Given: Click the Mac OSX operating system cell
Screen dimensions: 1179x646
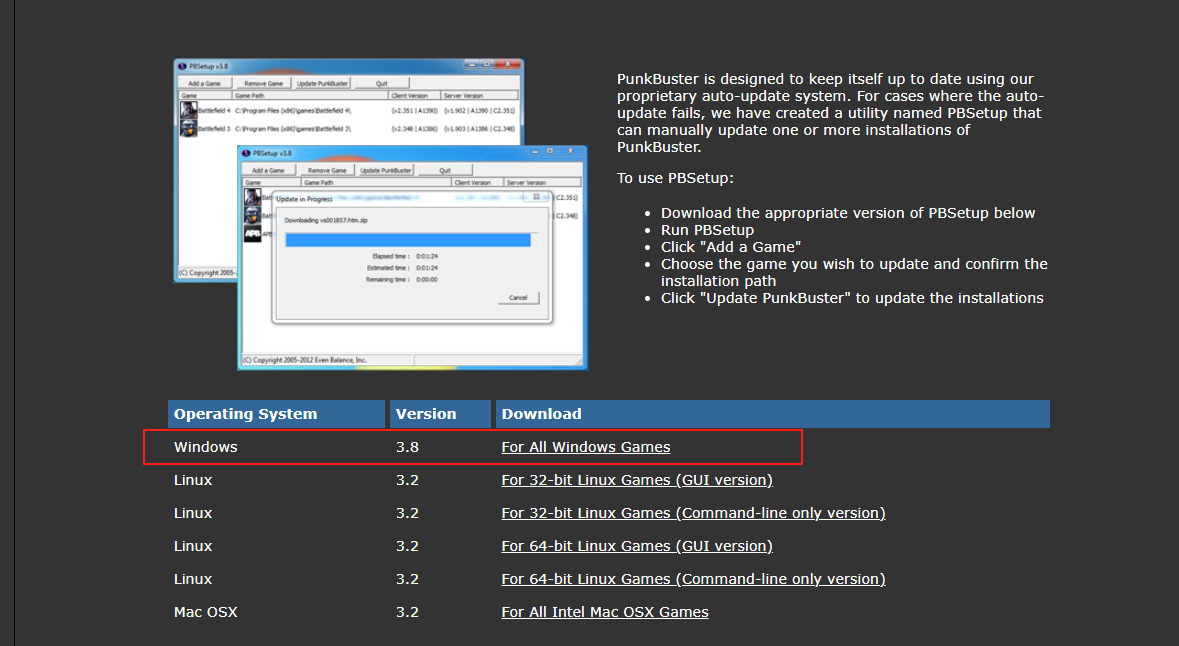Looking at the screenshot, I should click(205, 612).
